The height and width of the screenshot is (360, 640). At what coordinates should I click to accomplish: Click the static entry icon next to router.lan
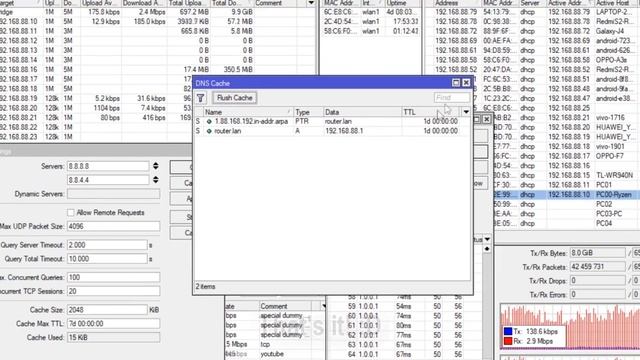pos(209,131)
